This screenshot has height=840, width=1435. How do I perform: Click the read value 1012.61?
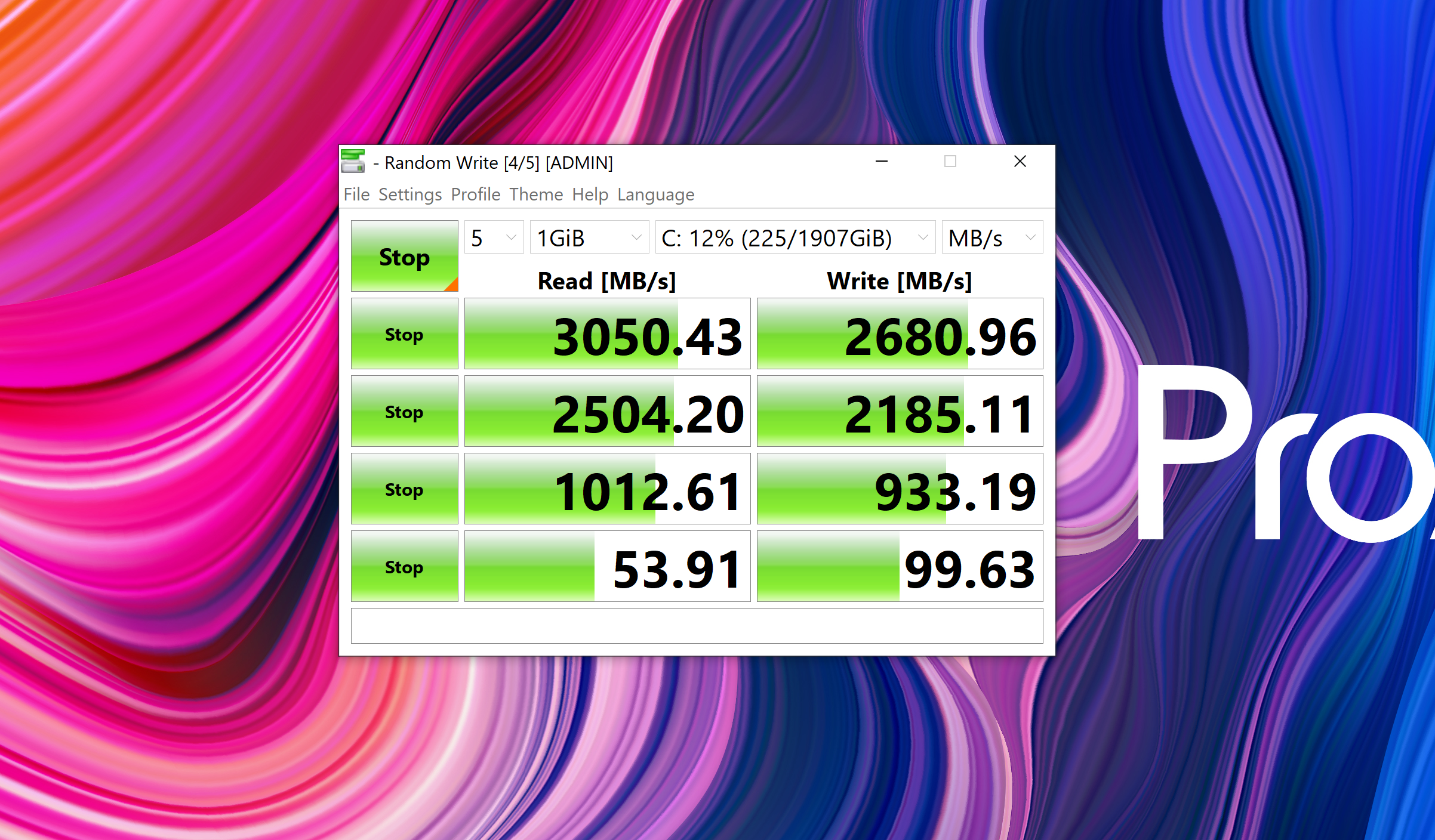tap(607, 489)
